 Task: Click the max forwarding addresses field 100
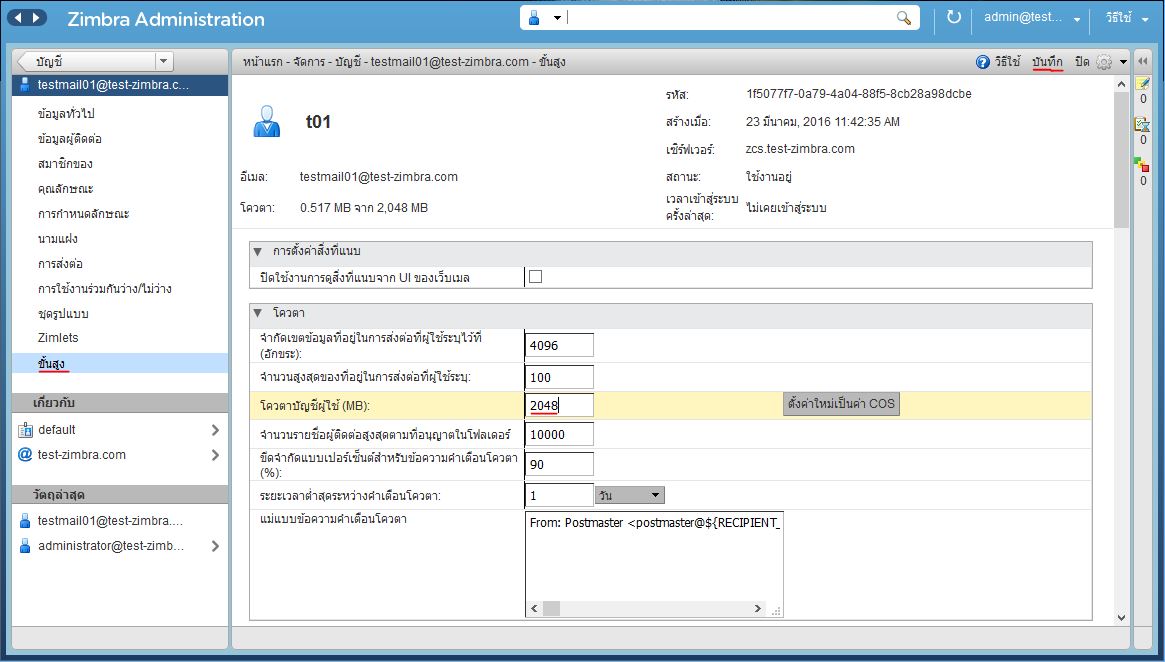pyautogui.click(x=559, y=377)
